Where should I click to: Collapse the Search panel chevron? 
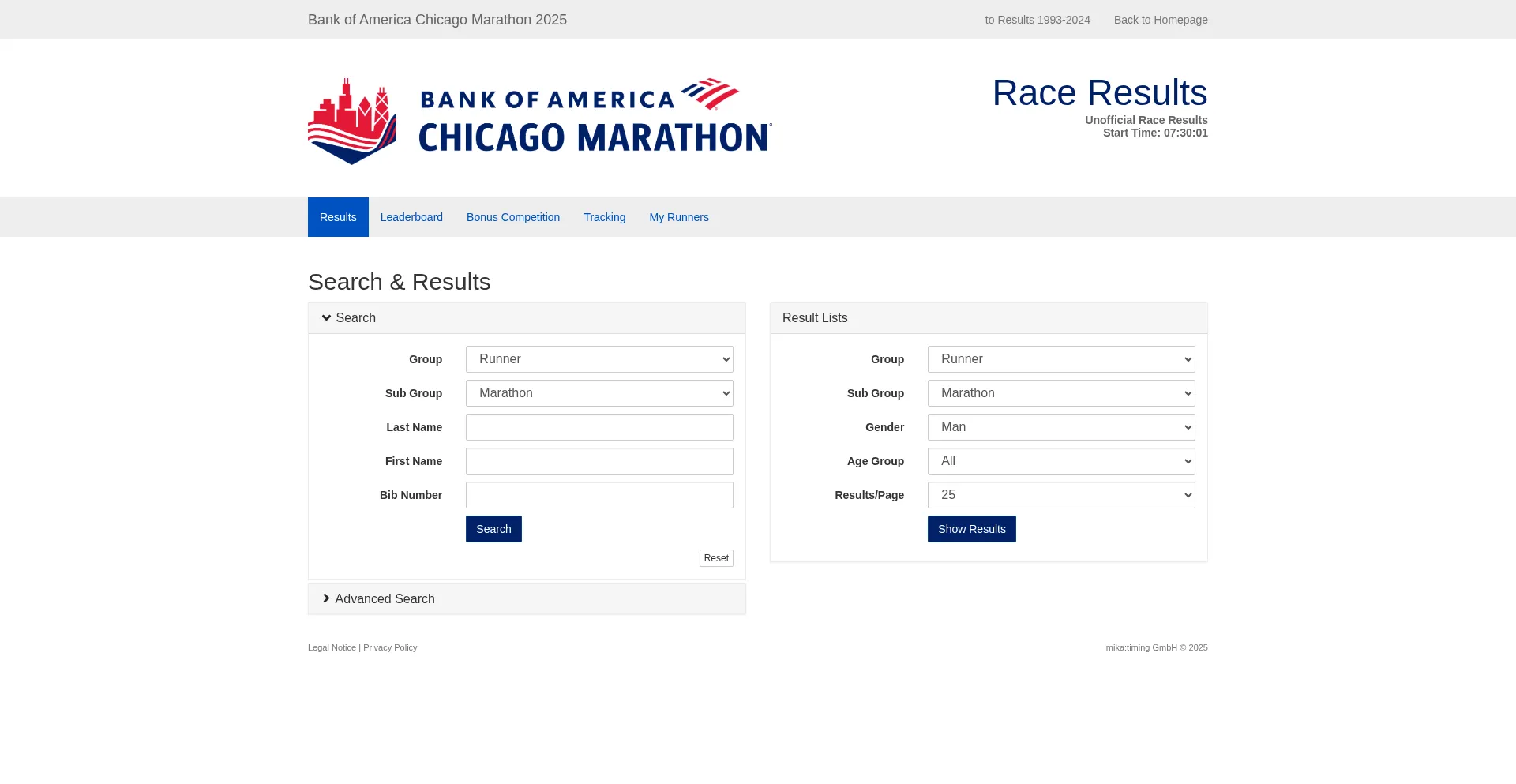pos(326,318)
